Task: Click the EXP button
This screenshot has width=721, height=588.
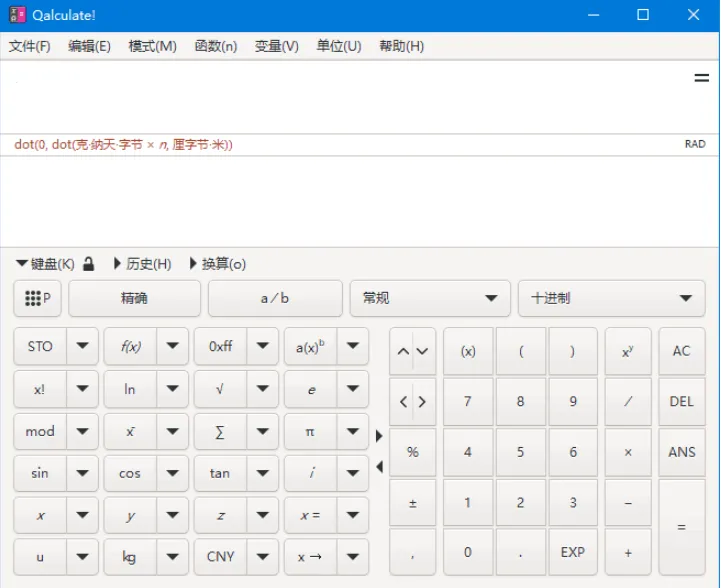Action: (x=573, y=553)
